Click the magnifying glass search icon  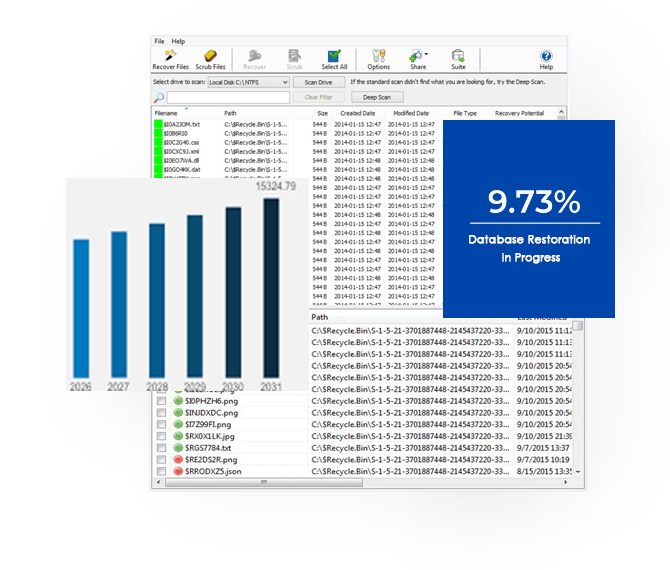pyautogui.click(x=159, y=98)
